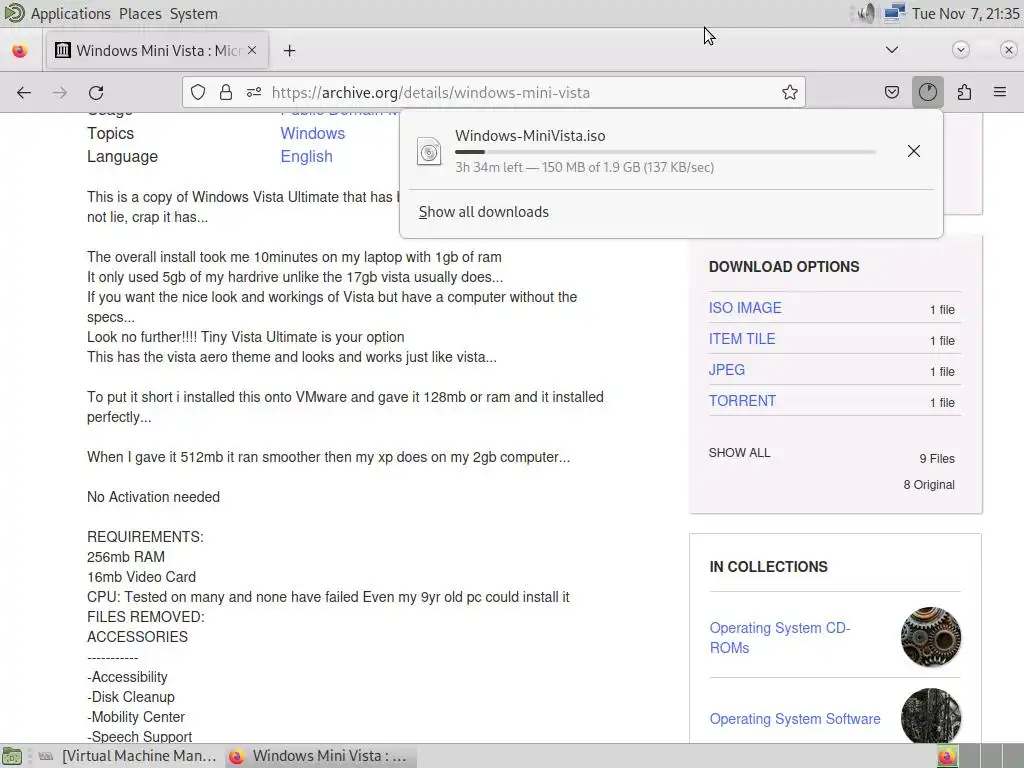Viewport: 1024px width, 768px height.
Task: Open the ITEM TILE download option
Action: (742, 339)
